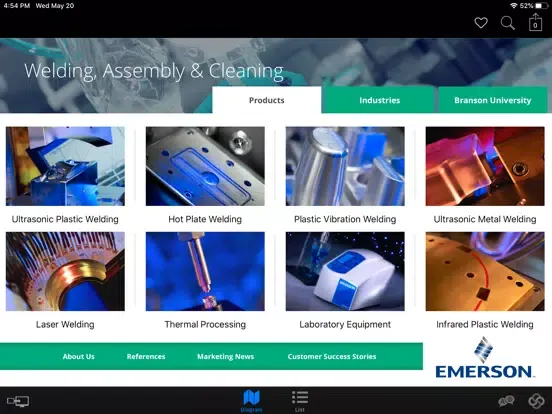Select the Plastic Vibration Welding image

345,166
